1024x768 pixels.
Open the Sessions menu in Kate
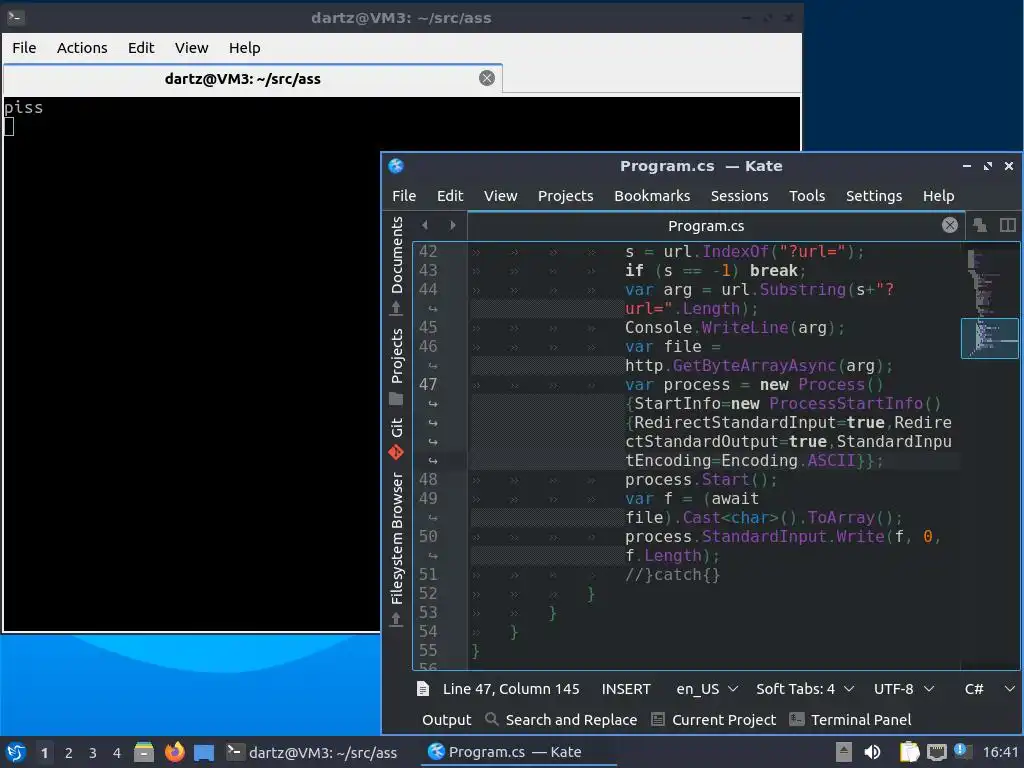pyautogui.click(x=739, y=196)
